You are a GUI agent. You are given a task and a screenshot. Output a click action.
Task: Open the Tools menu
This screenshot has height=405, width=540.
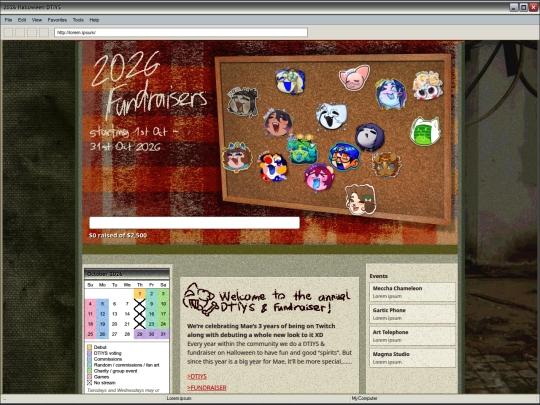pos(78,20)
